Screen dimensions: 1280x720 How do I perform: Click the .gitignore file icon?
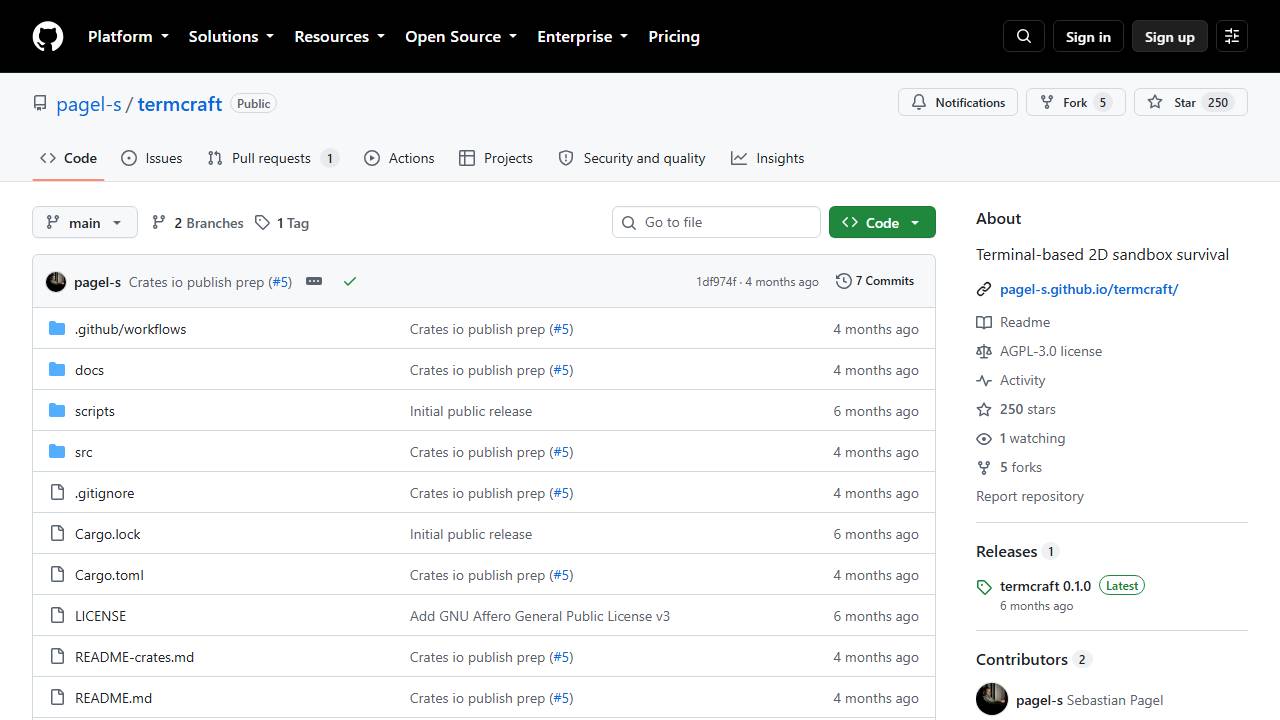coord(57,493)
